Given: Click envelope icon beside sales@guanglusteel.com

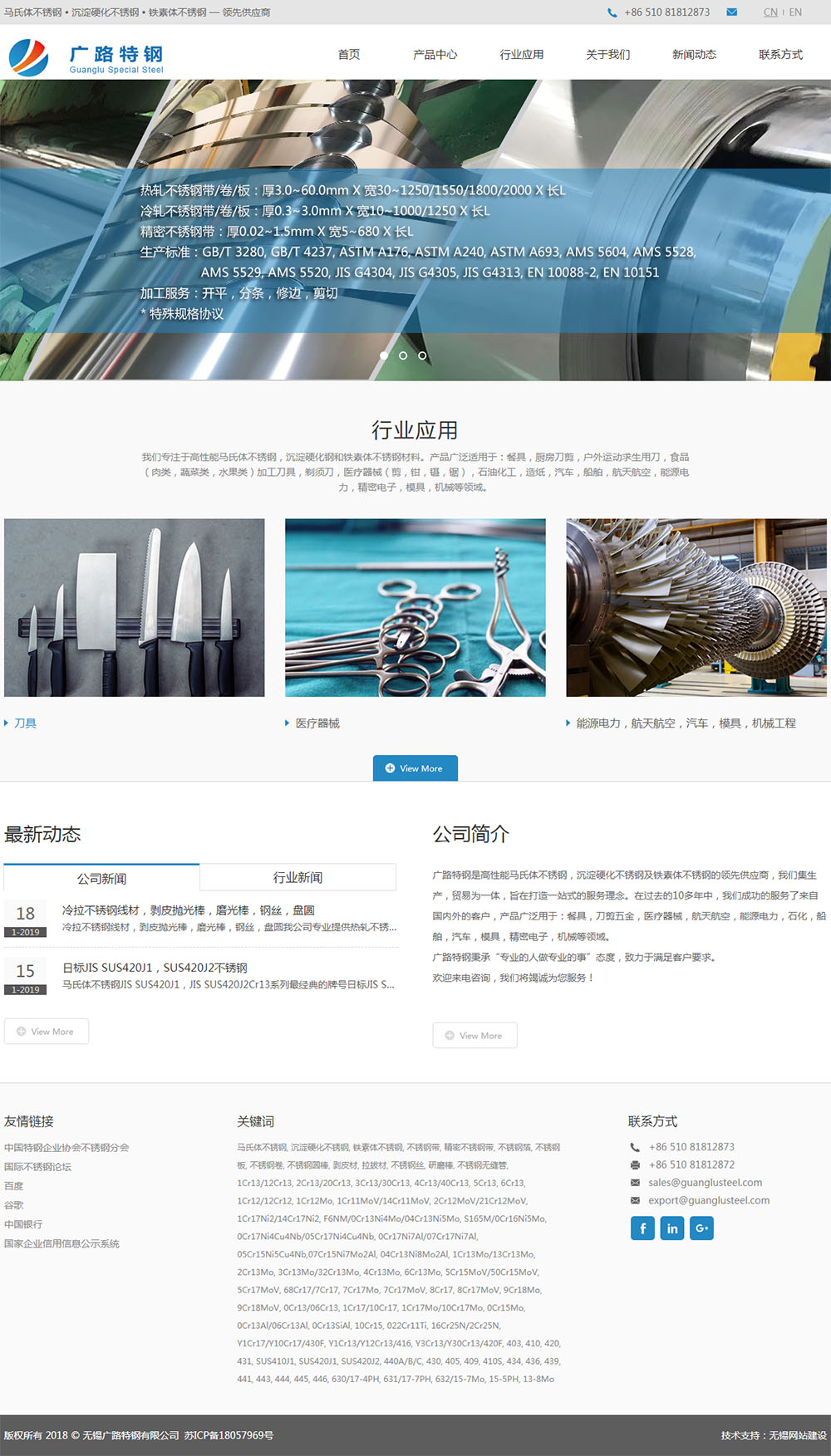Looking at the screenshot, I should click(x=635, y=1183).
